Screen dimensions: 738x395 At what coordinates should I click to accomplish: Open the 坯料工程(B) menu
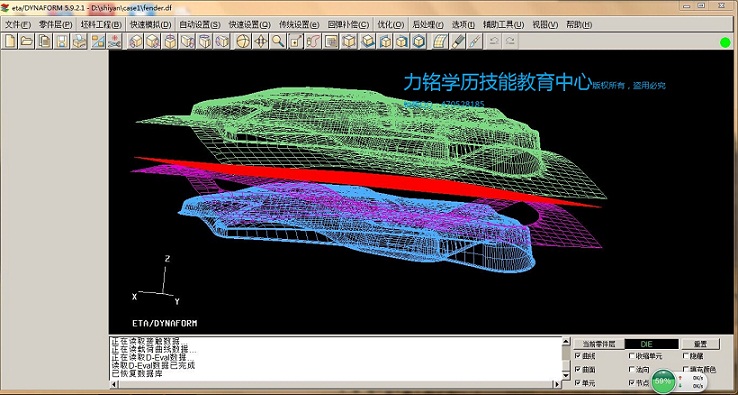click(x=101, y=24)
